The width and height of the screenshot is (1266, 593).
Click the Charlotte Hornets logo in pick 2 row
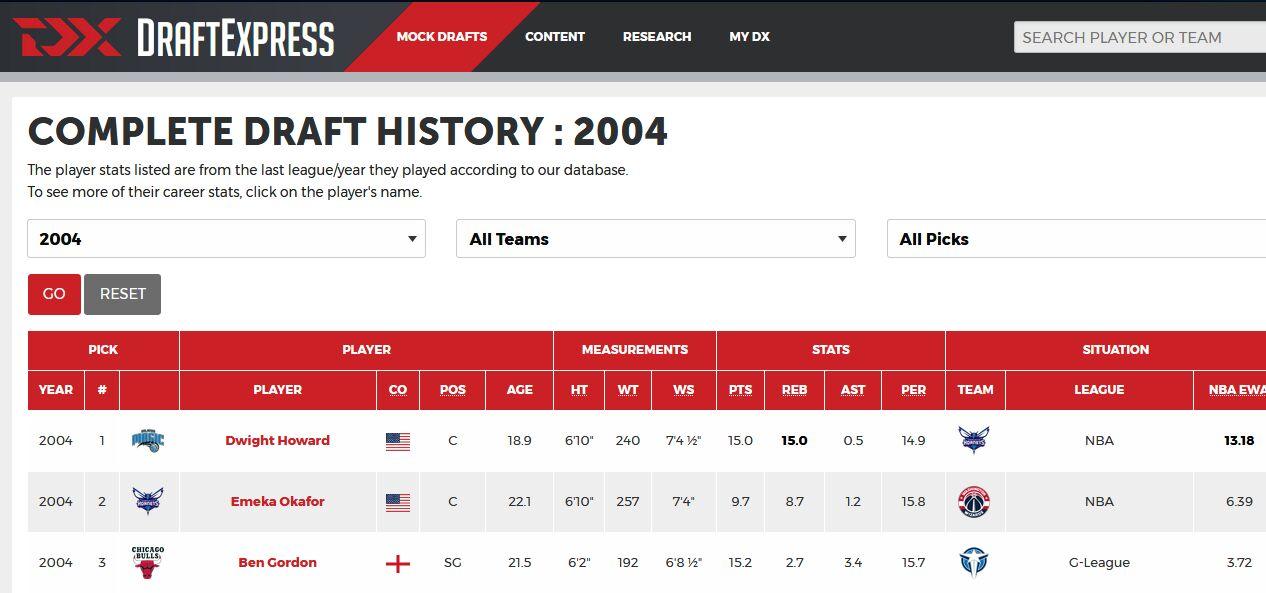[x=148, y=501]
